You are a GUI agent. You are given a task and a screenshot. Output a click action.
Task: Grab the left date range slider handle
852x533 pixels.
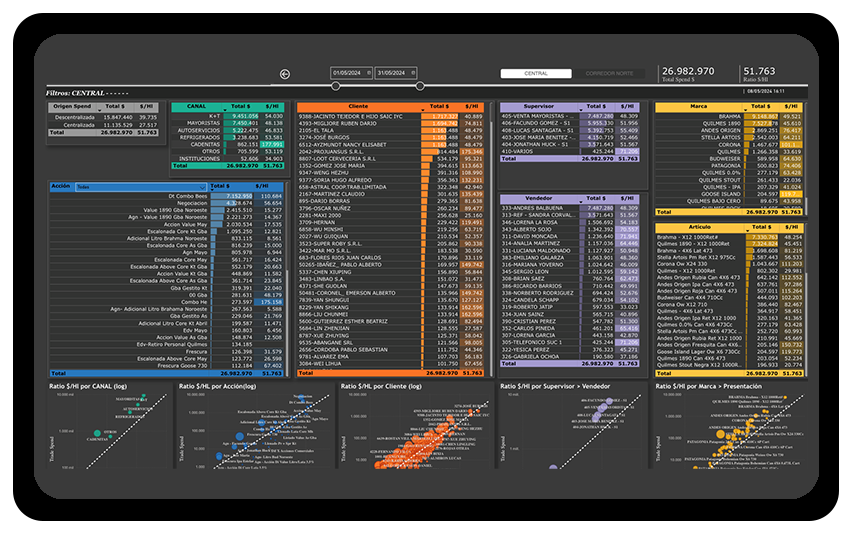pyautogui.click(x=336, y=86)
